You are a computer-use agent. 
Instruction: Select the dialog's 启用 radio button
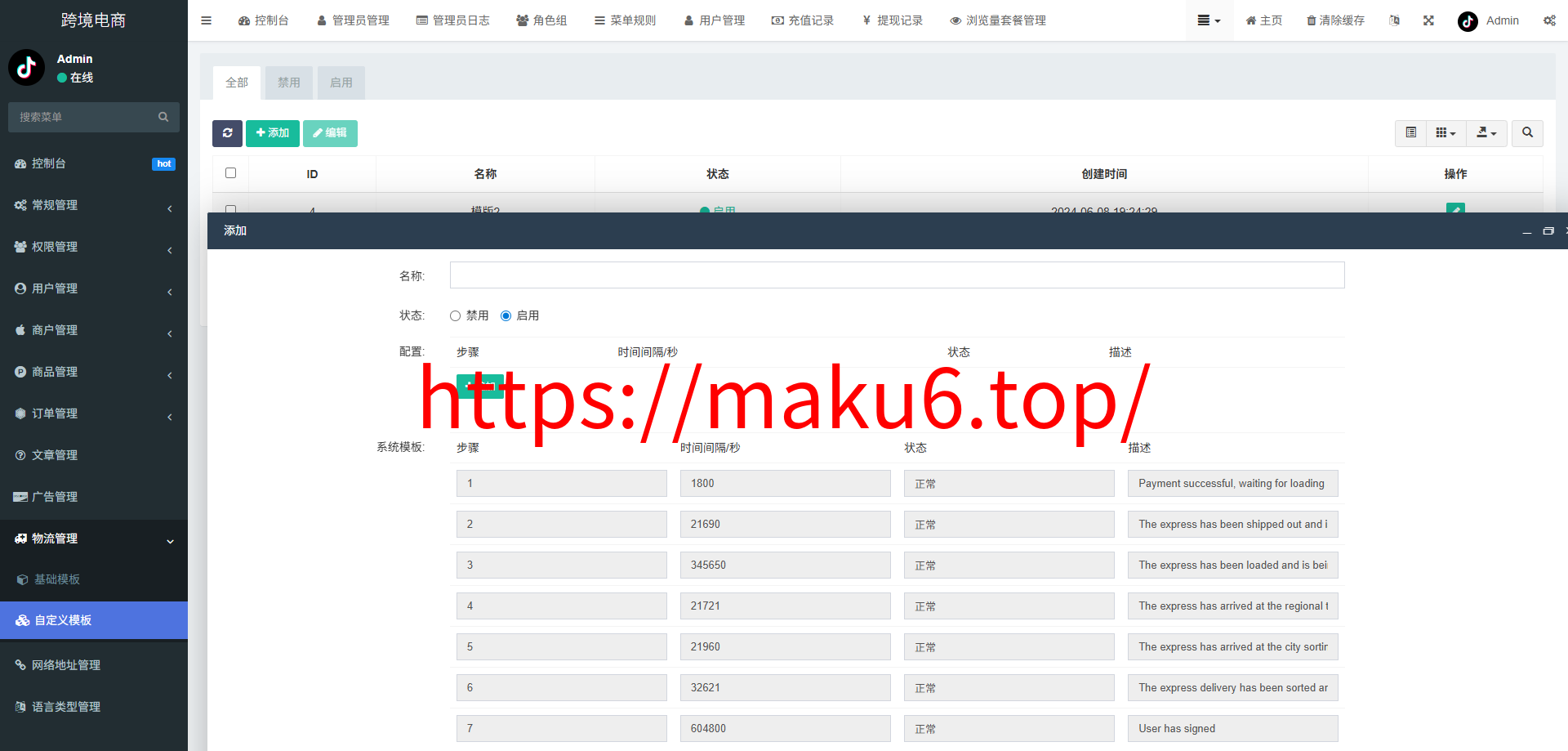pos(506,316)
